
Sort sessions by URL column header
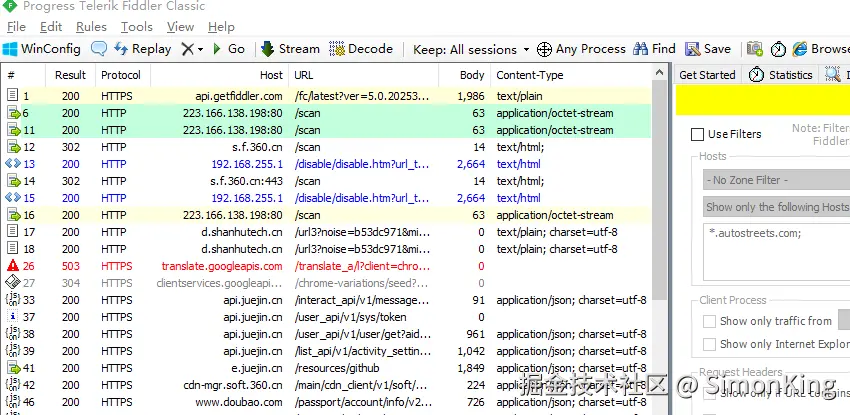(363, 75)
